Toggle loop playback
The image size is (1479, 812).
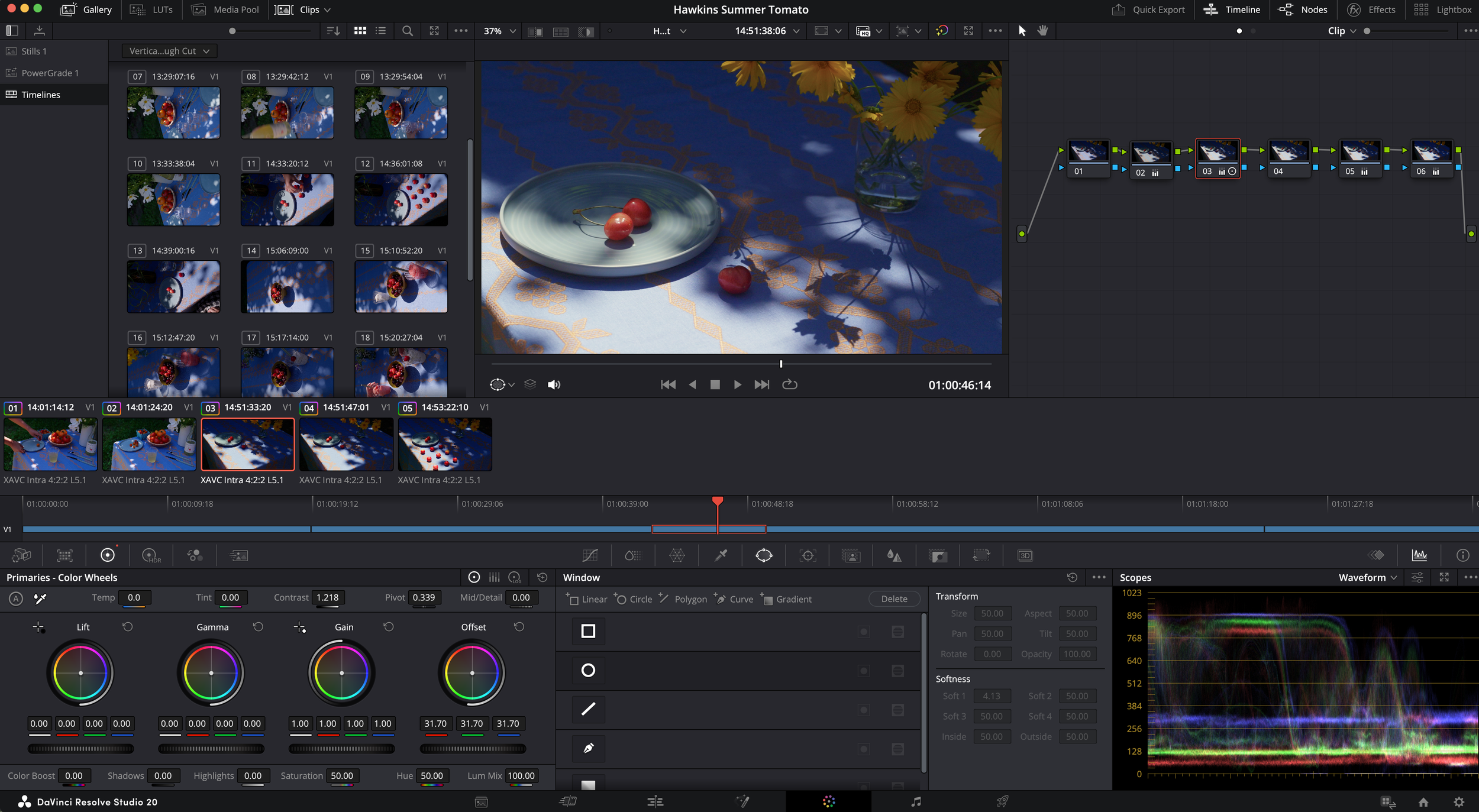click(x=790, y=384)
